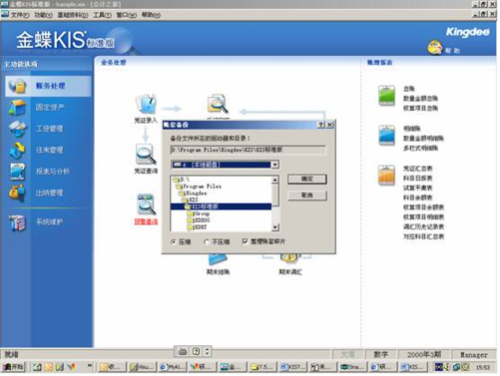Open the 报表与分析 reports icon
The width and height of the screenshot is (500, 376).
coord(17,171)
